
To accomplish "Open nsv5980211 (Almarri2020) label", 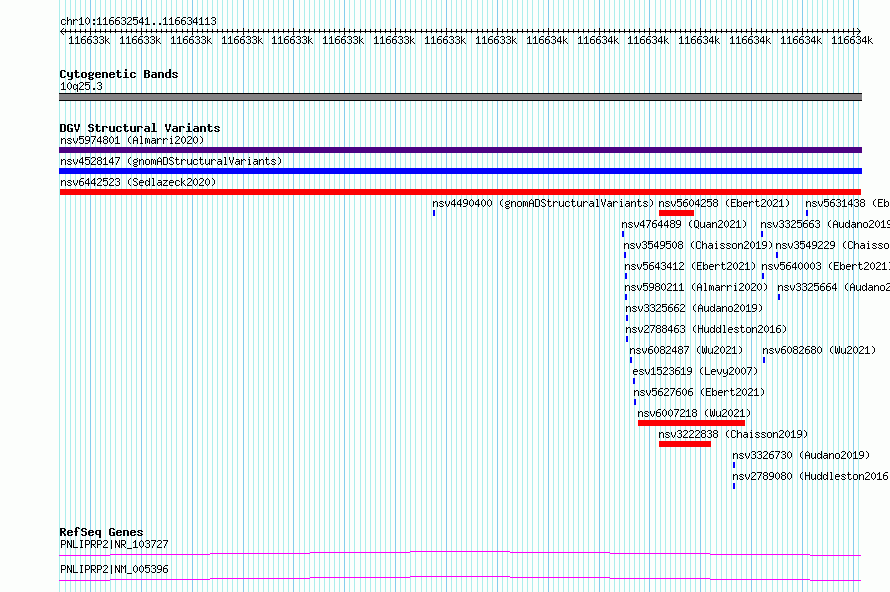I will pos(696,287).
